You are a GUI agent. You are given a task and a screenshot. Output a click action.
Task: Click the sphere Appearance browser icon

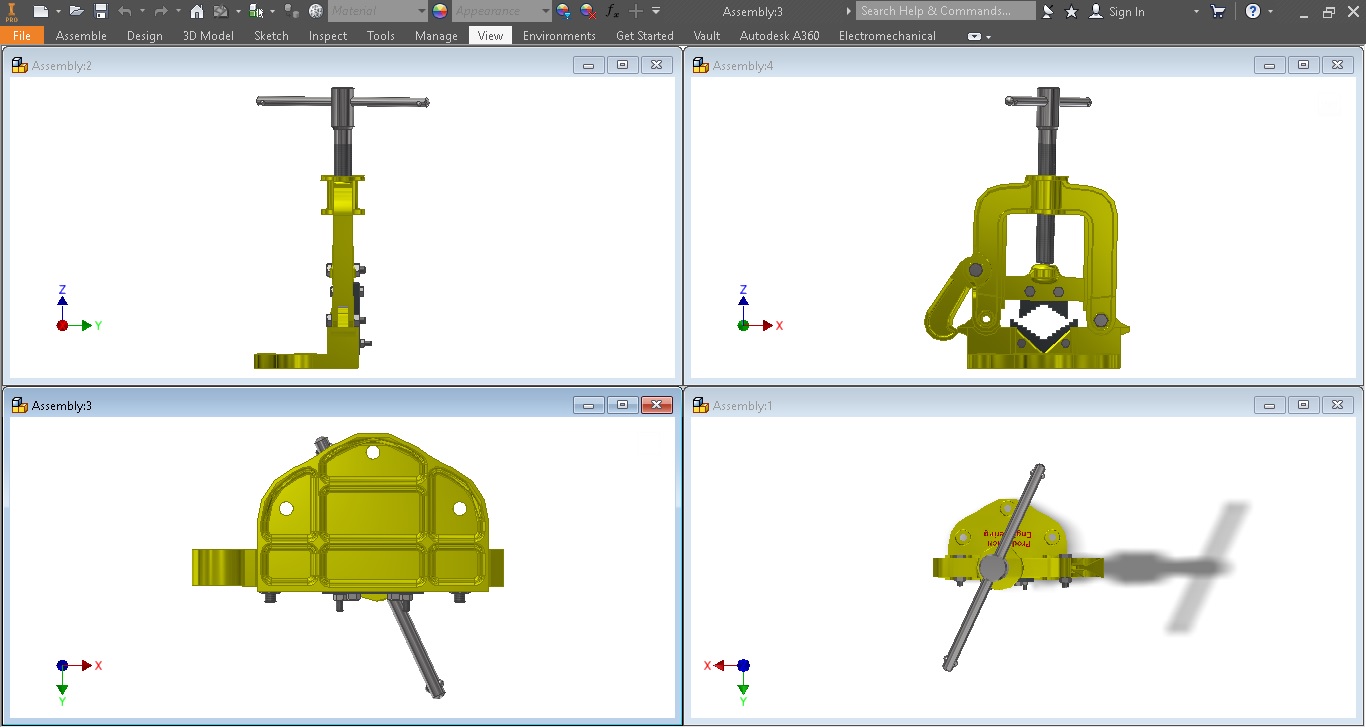coord(316,11)
